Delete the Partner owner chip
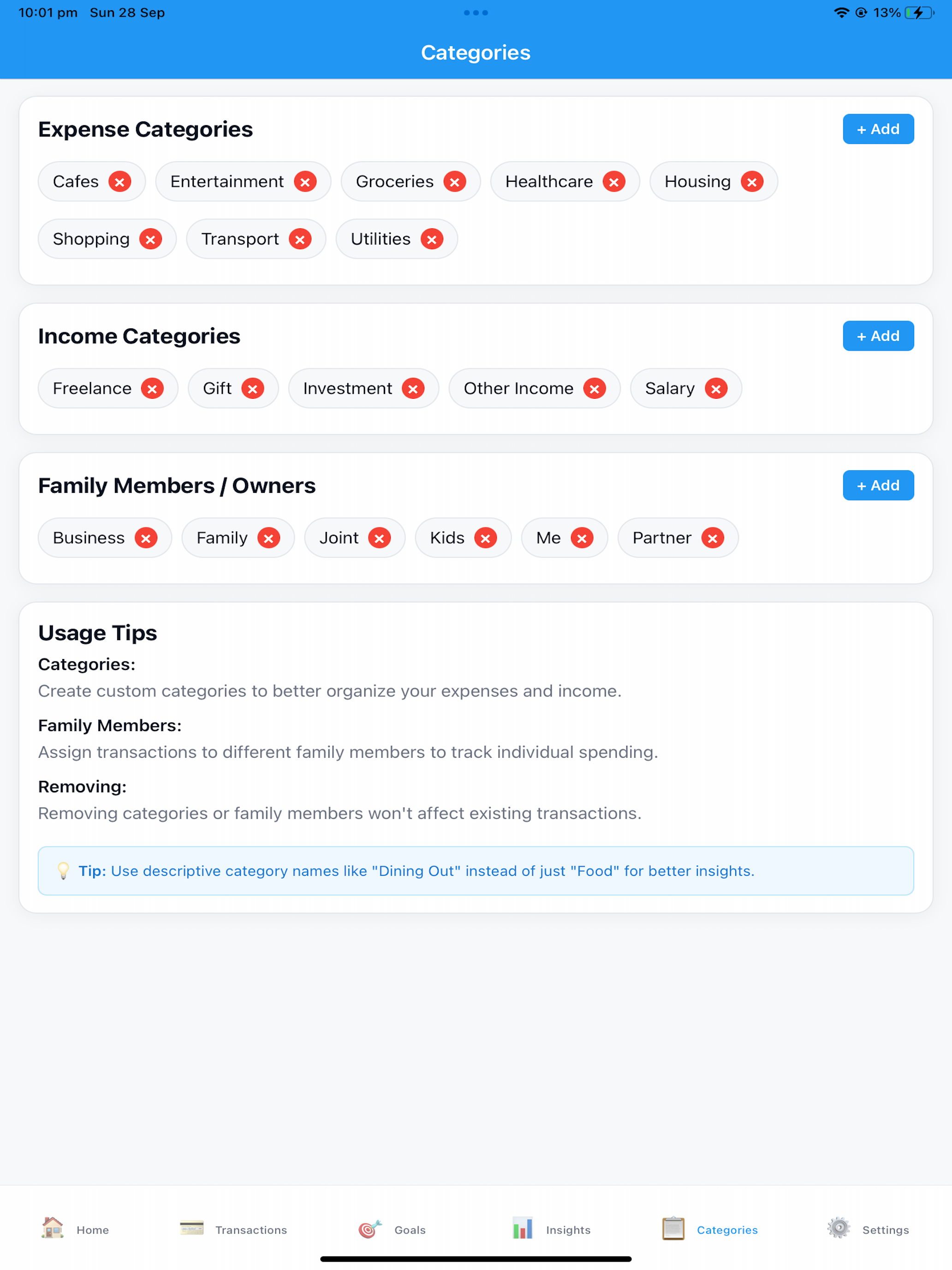Screen dimensions: 952x1270 (713, 538)
